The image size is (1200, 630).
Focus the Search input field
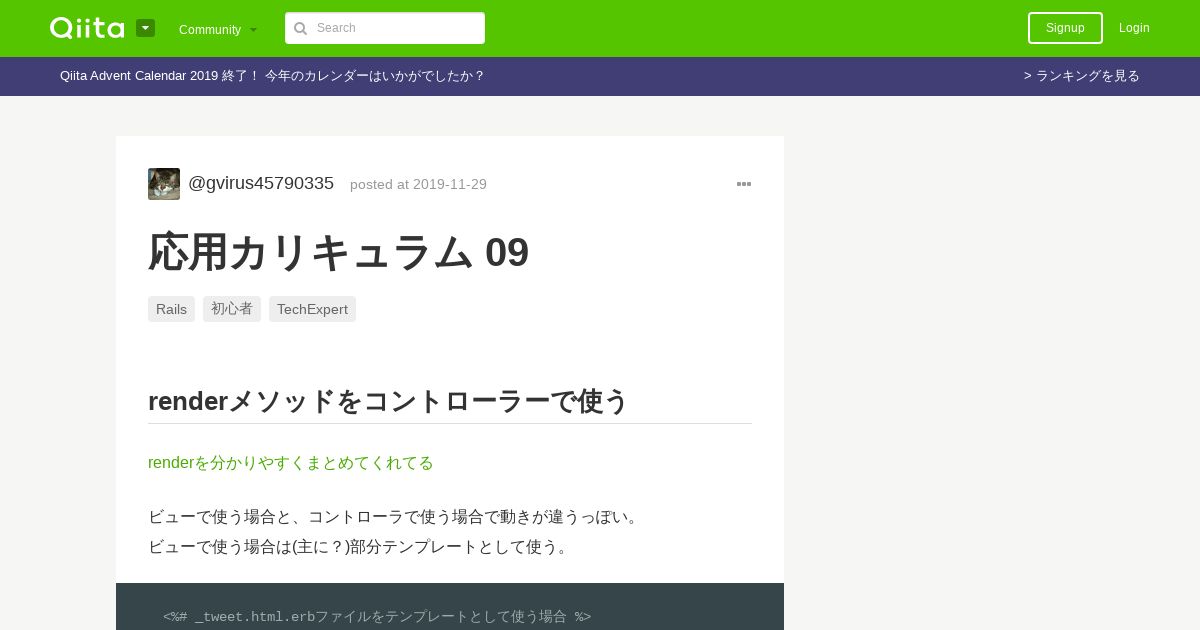coord(385,28)
